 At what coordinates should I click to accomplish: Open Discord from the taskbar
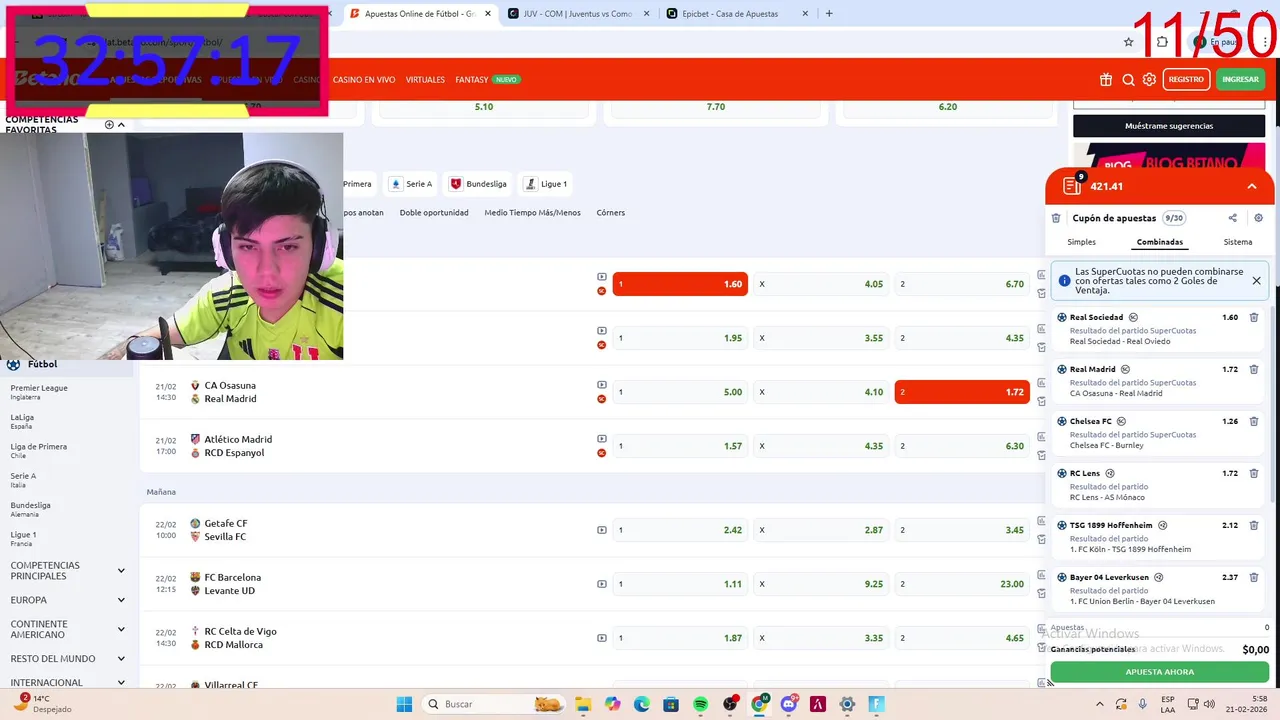[x=789, y=704]
